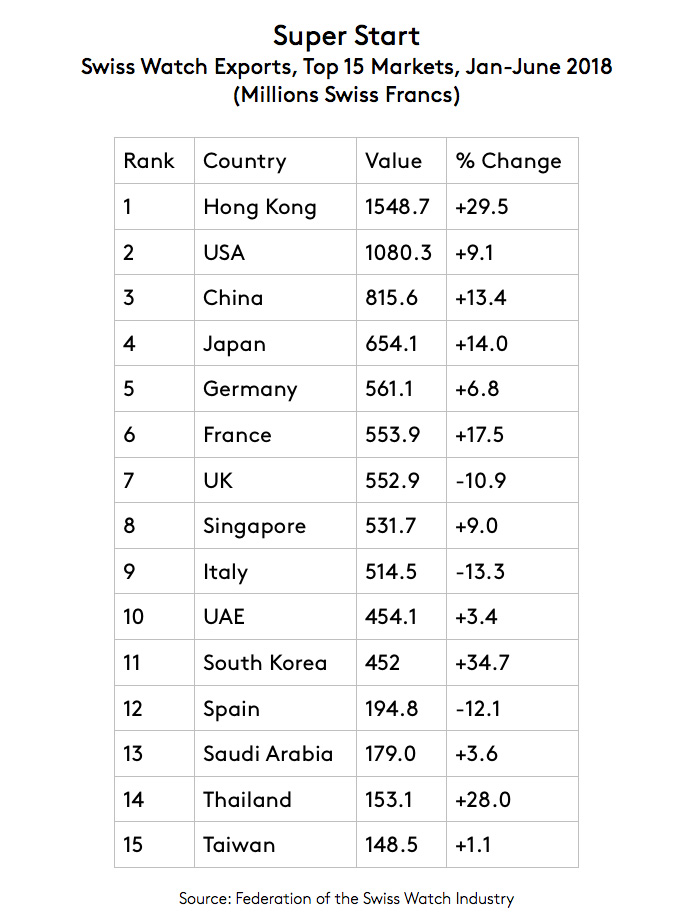Click the Country column header
The height and width of the screenshot is (915, 687).
coord(244,161)
